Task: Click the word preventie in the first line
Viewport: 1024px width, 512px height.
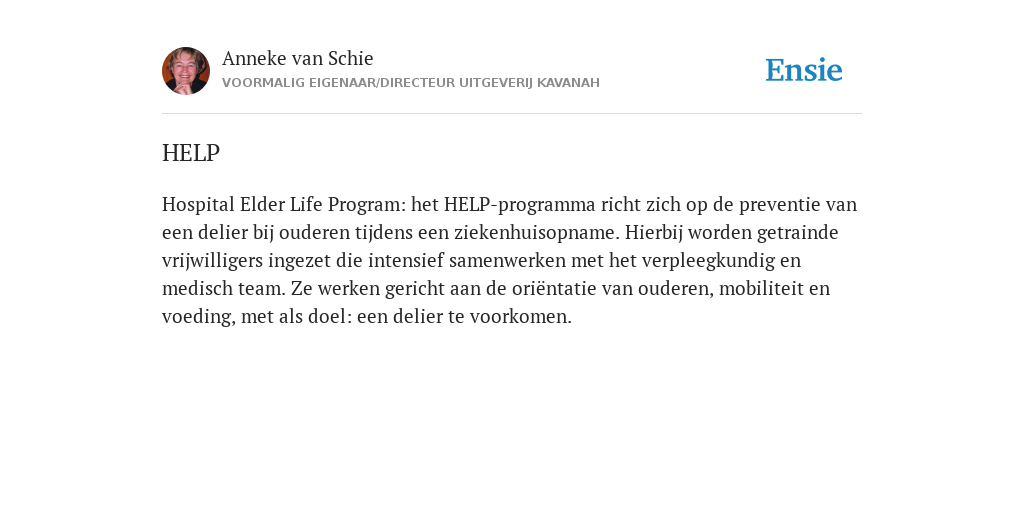Action: [779, 205]
